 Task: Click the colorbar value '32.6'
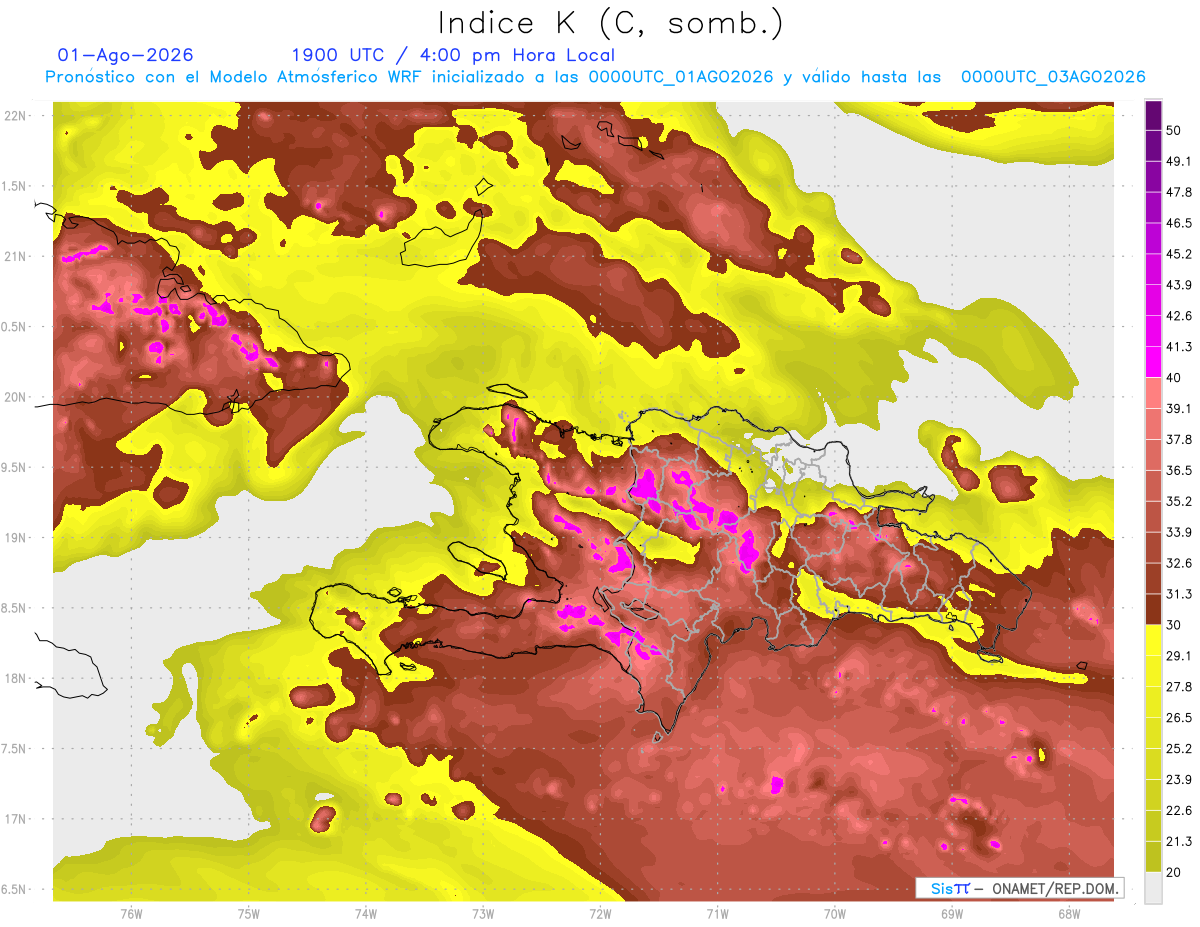coord(1178,563)
